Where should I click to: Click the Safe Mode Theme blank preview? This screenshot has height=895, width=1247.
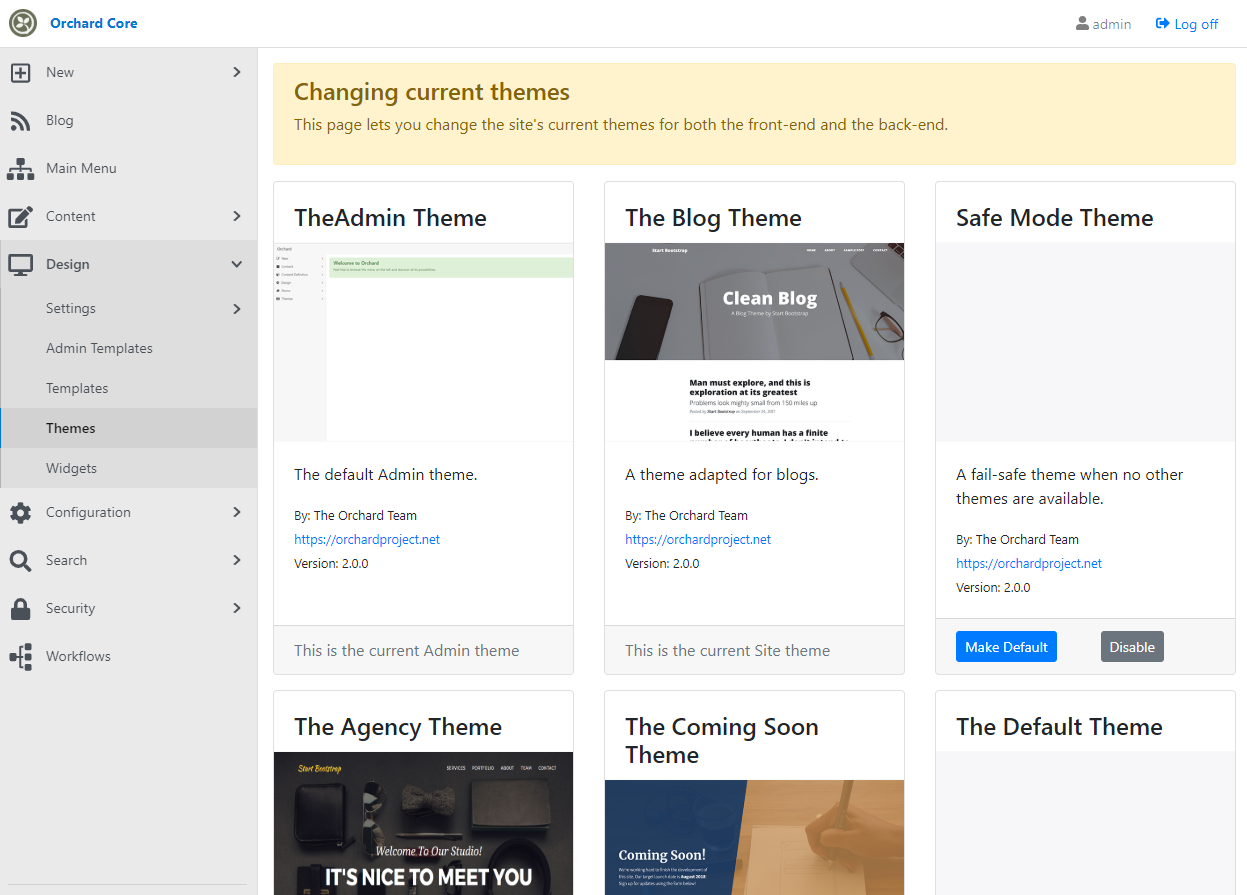click(1085, 342)
